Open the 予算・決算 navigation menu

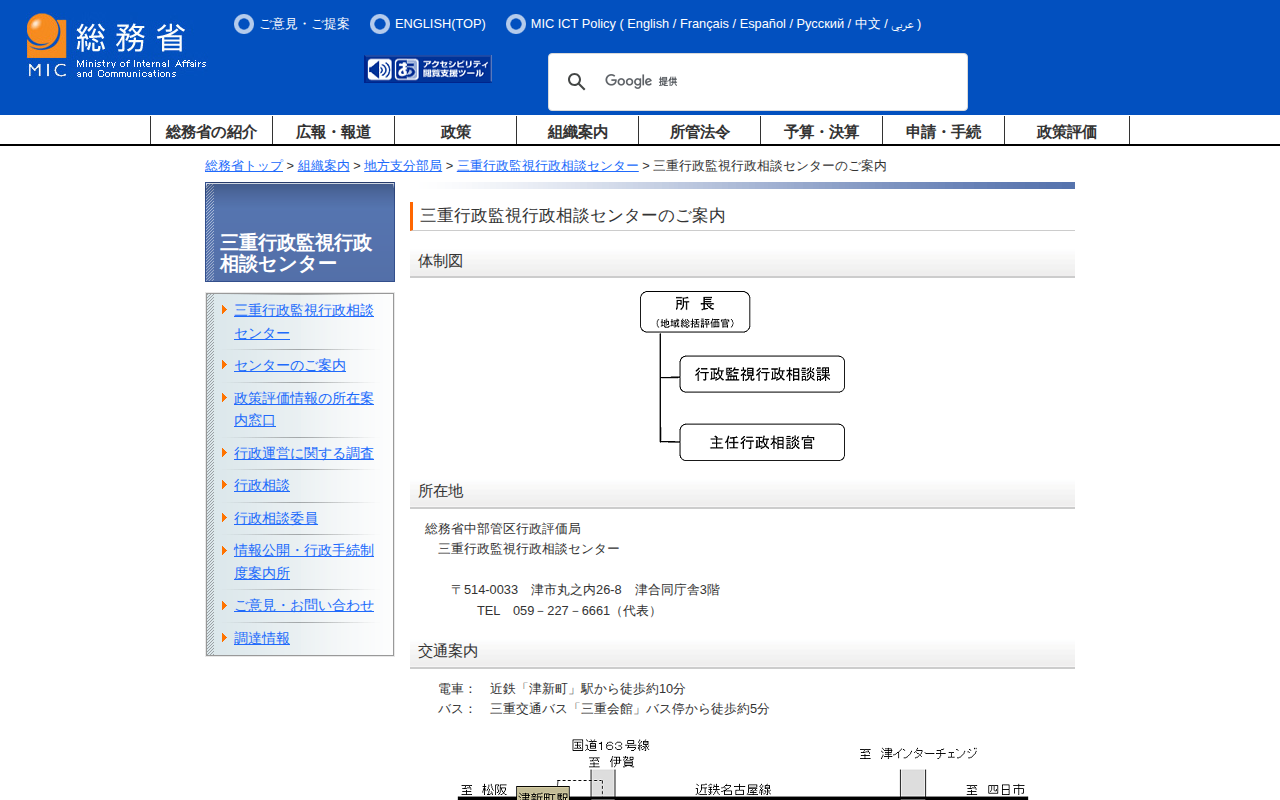coord(821,131)
